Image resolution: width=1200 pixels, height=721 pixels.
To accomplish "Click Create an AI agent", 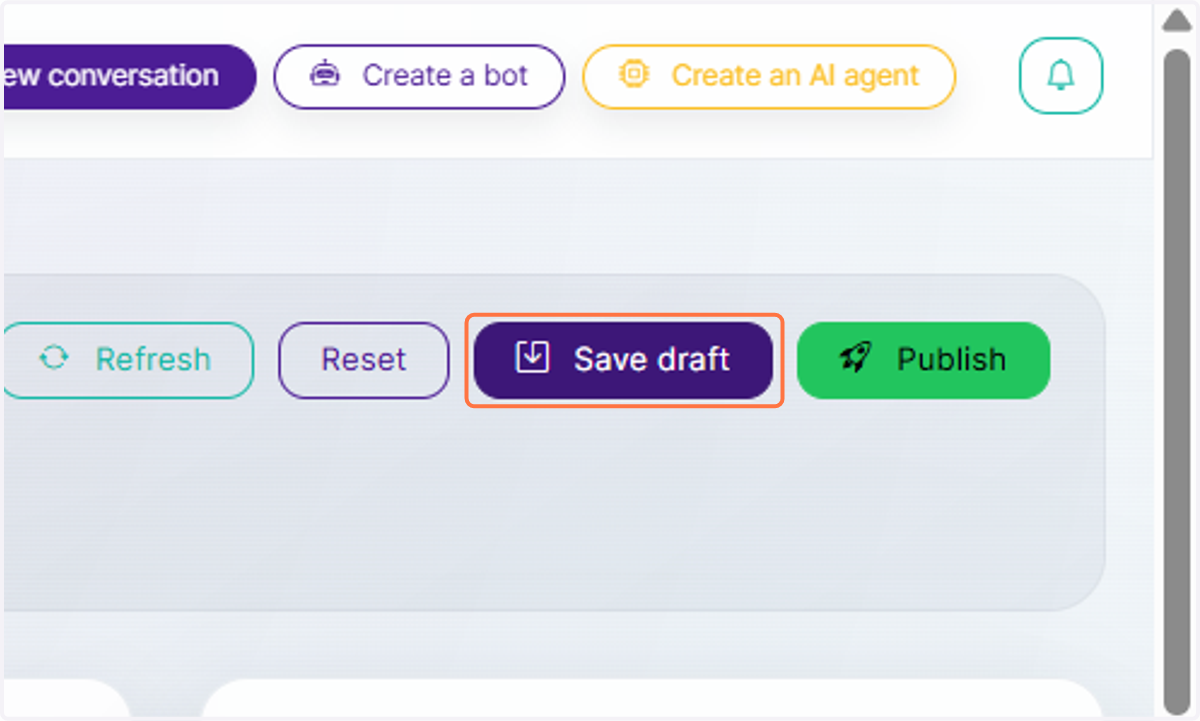I will (769, 76).
